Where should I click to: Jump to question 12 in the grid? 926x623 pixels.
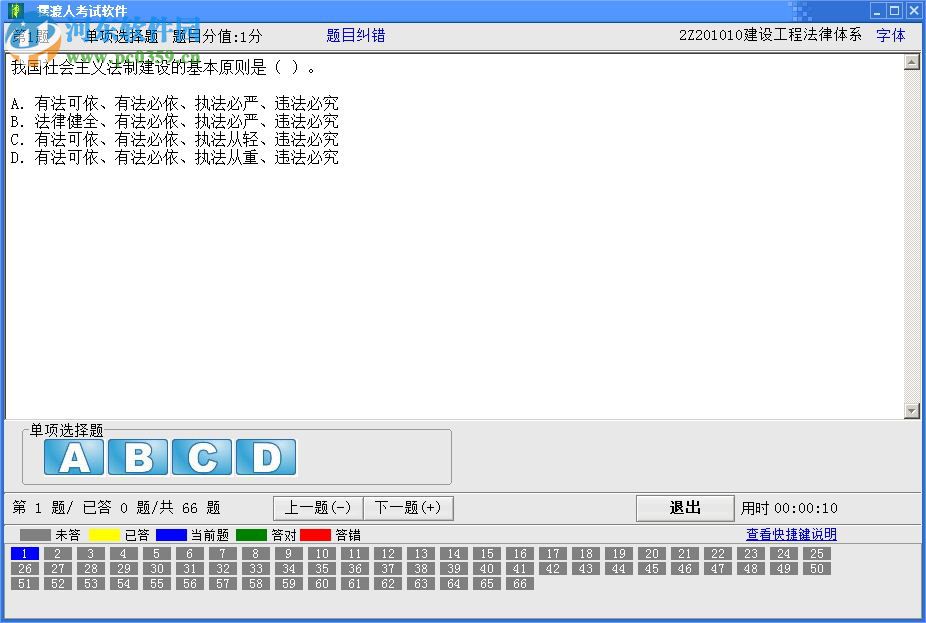(x=388, y=553)
